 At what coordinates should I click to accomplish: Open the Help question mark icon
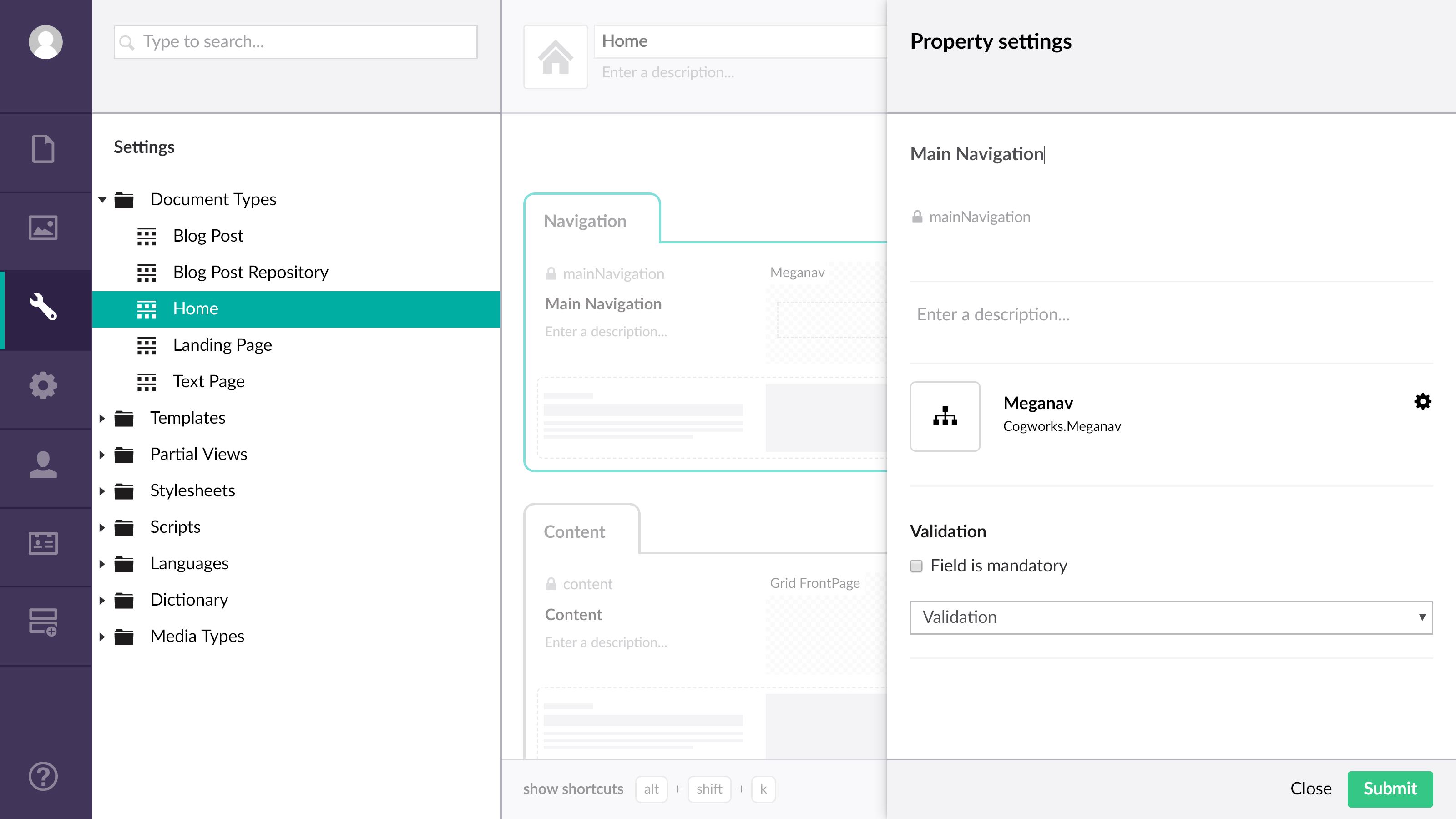pos(43,776)
